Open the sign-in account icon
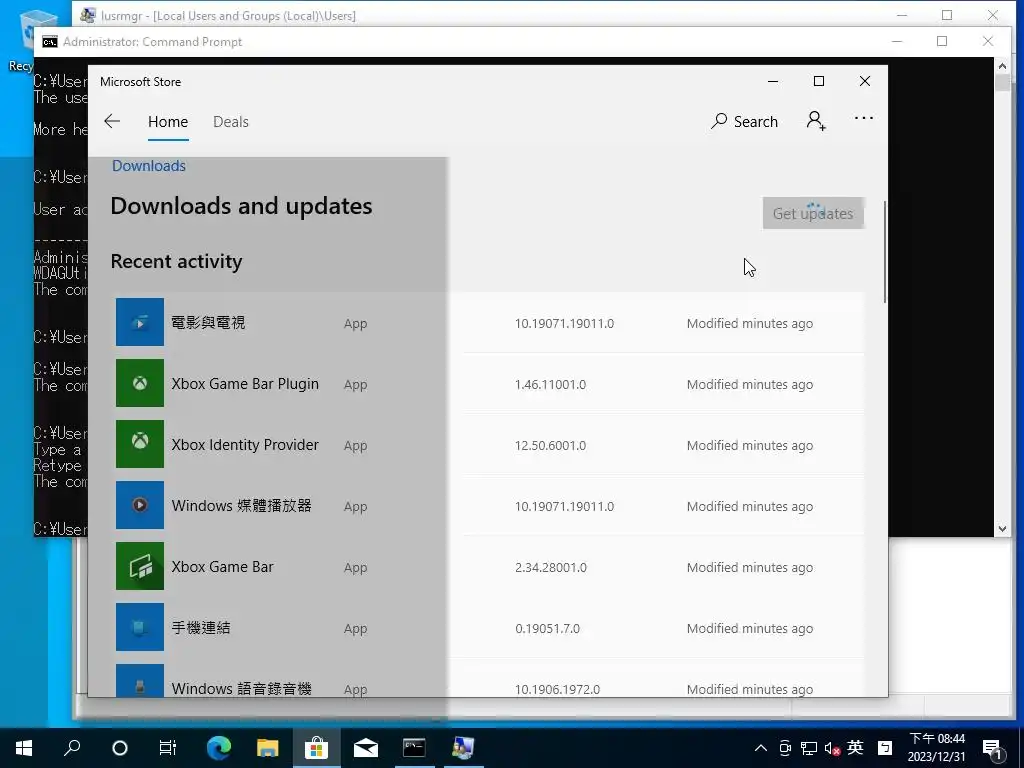The image size is (1024, 768). tap(816, 121)
